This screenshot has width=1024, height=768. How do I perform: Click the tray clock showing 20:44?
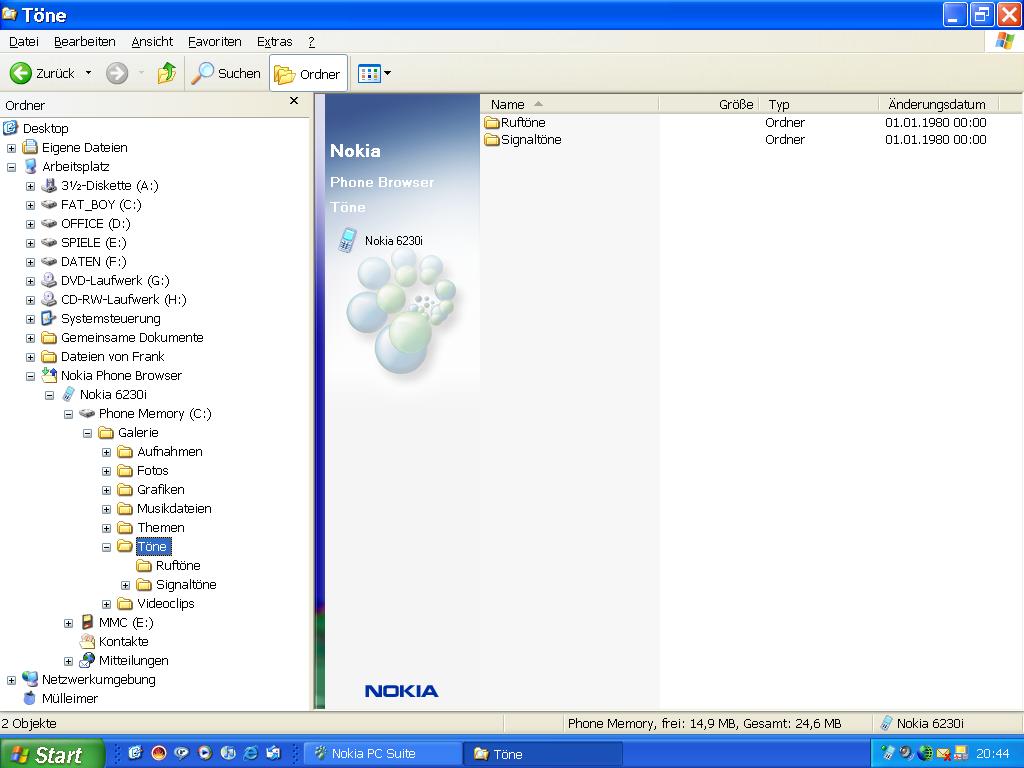tap(993, 754)
